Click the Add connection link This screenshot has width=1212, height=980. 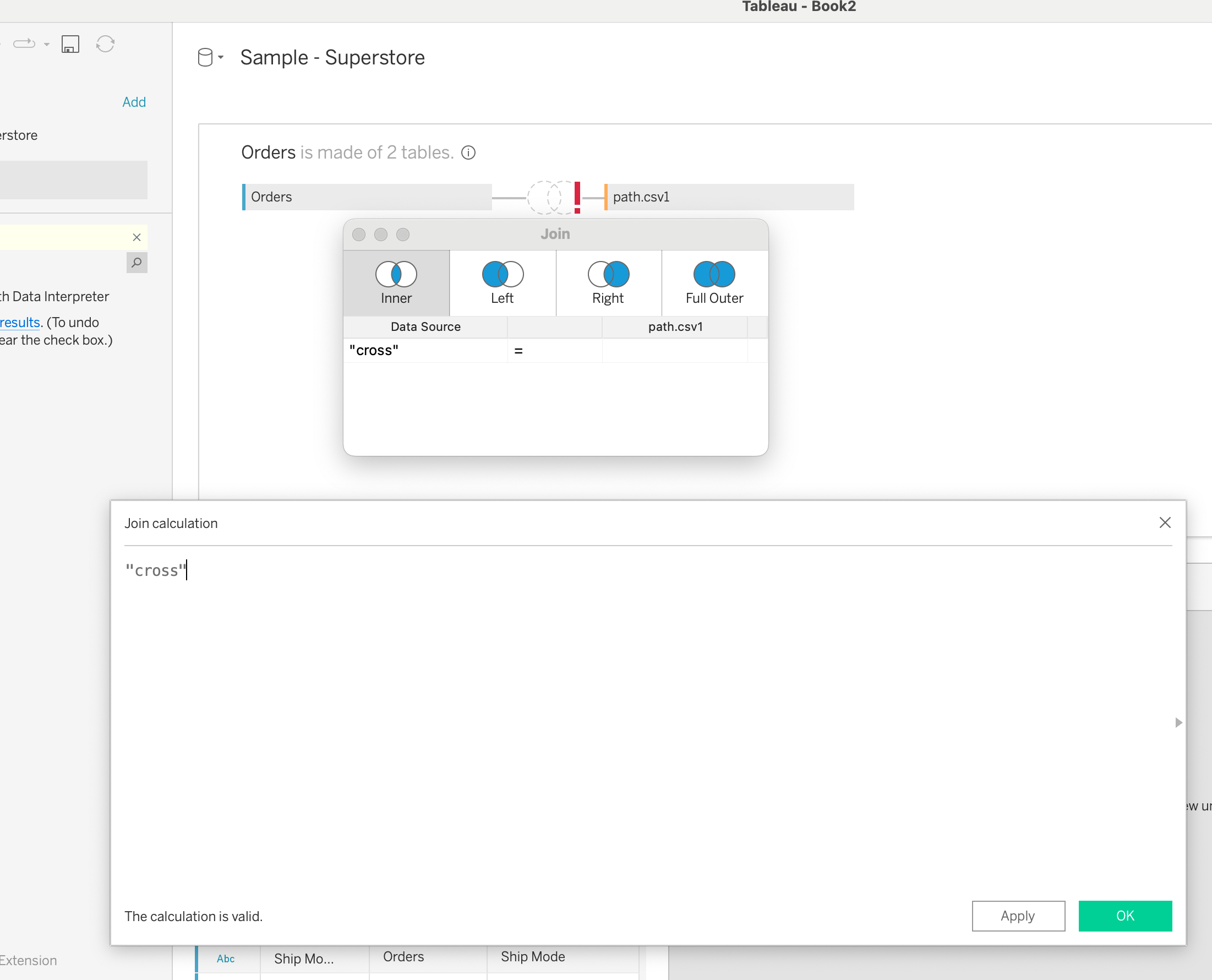134,102
